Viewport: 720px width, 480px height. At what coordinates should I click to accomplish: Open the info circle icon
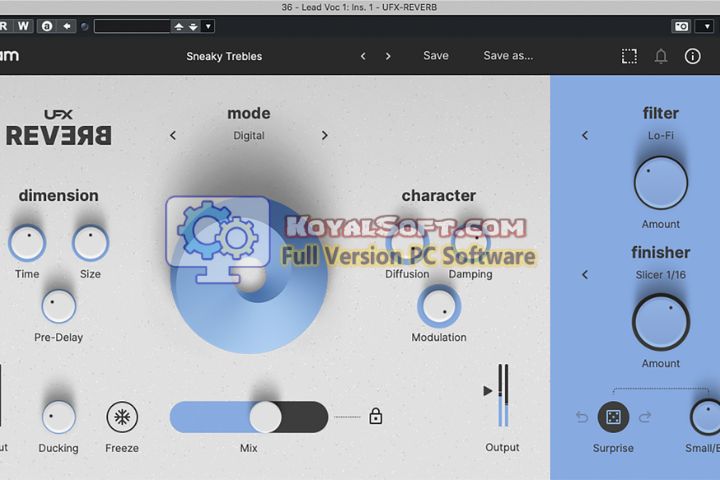click(x=692, y=56)
